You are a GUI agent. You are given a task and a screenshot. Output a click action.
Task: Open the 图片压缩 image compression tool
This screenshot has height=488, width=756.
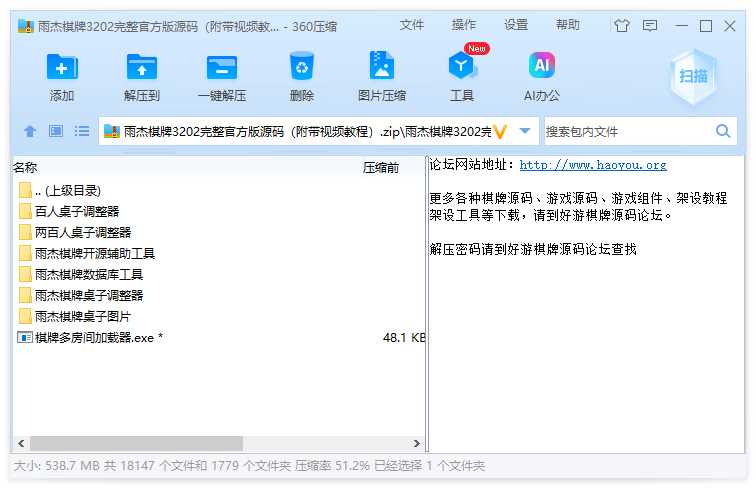click(382, 66)
